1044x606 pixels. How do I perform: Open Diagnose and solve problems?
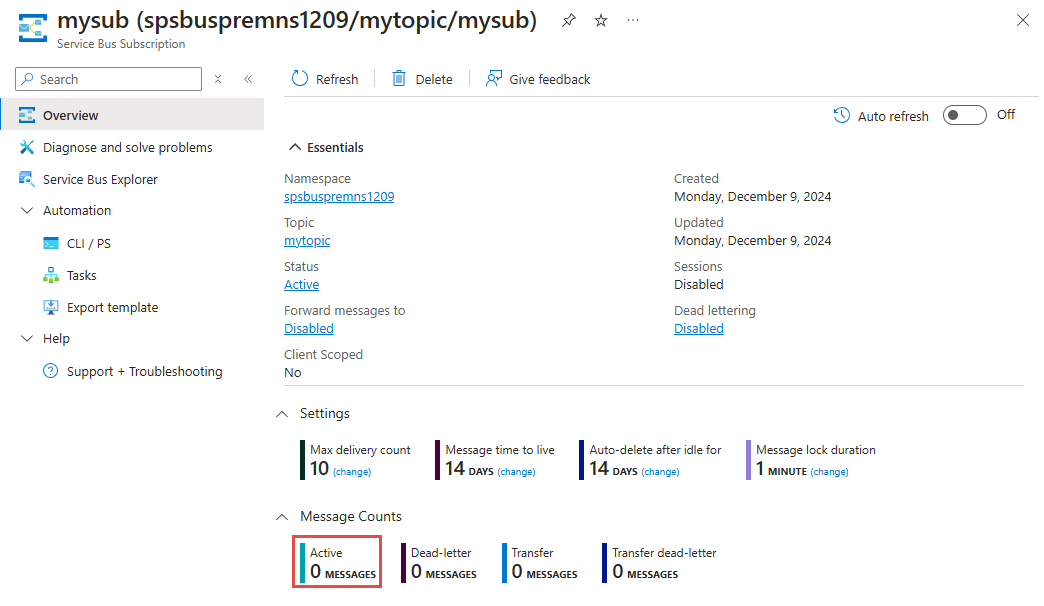pyautogui.click(x=127, y=147)
